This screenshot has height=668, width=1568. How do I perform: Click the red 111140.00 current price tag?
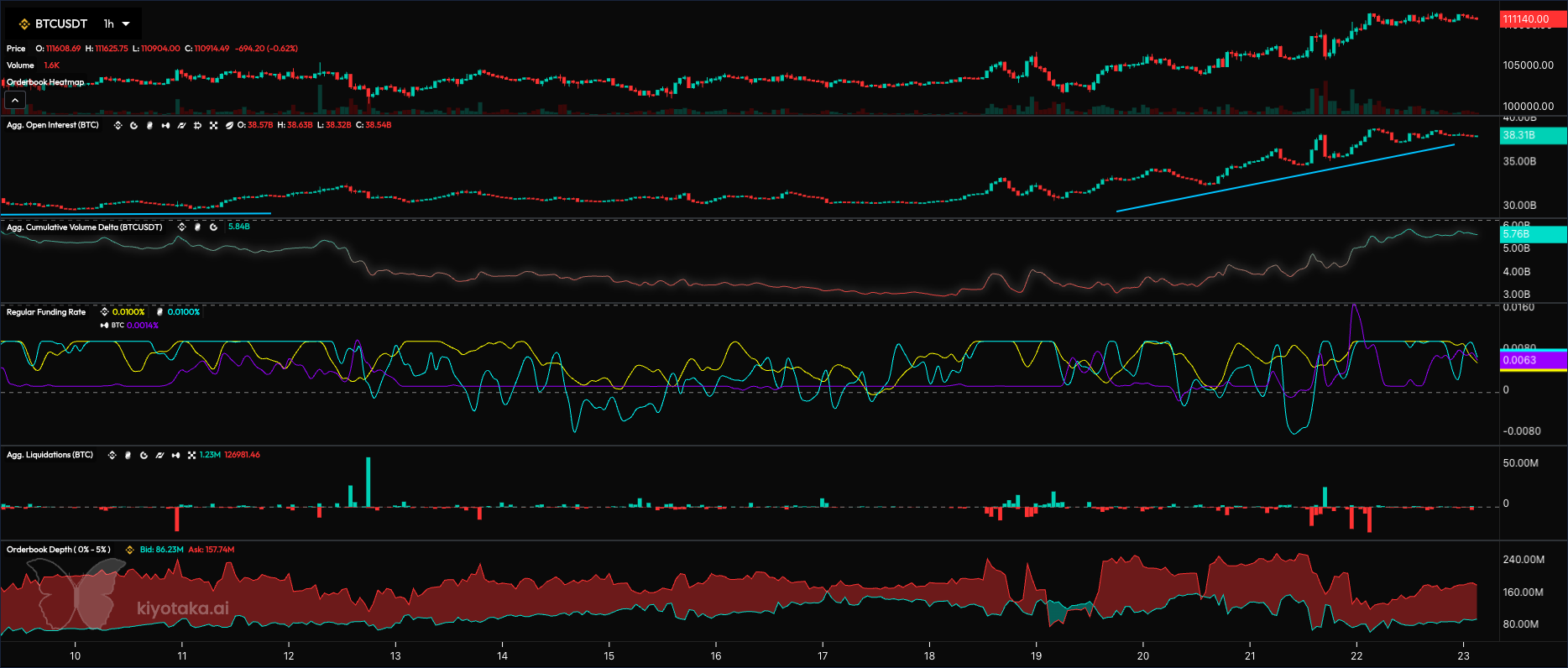click(x=1533, y=18)
